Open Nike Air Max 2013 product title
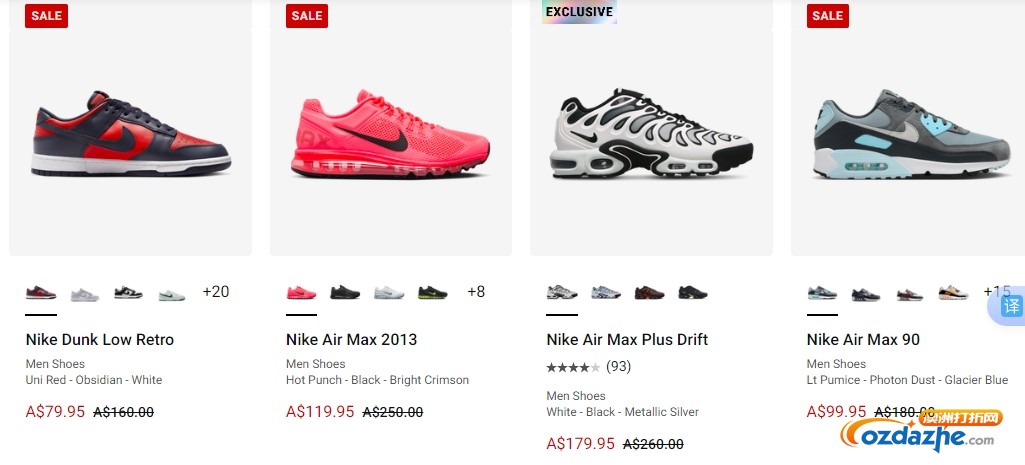Viewport: 1025px width, 465px height. 351,339
